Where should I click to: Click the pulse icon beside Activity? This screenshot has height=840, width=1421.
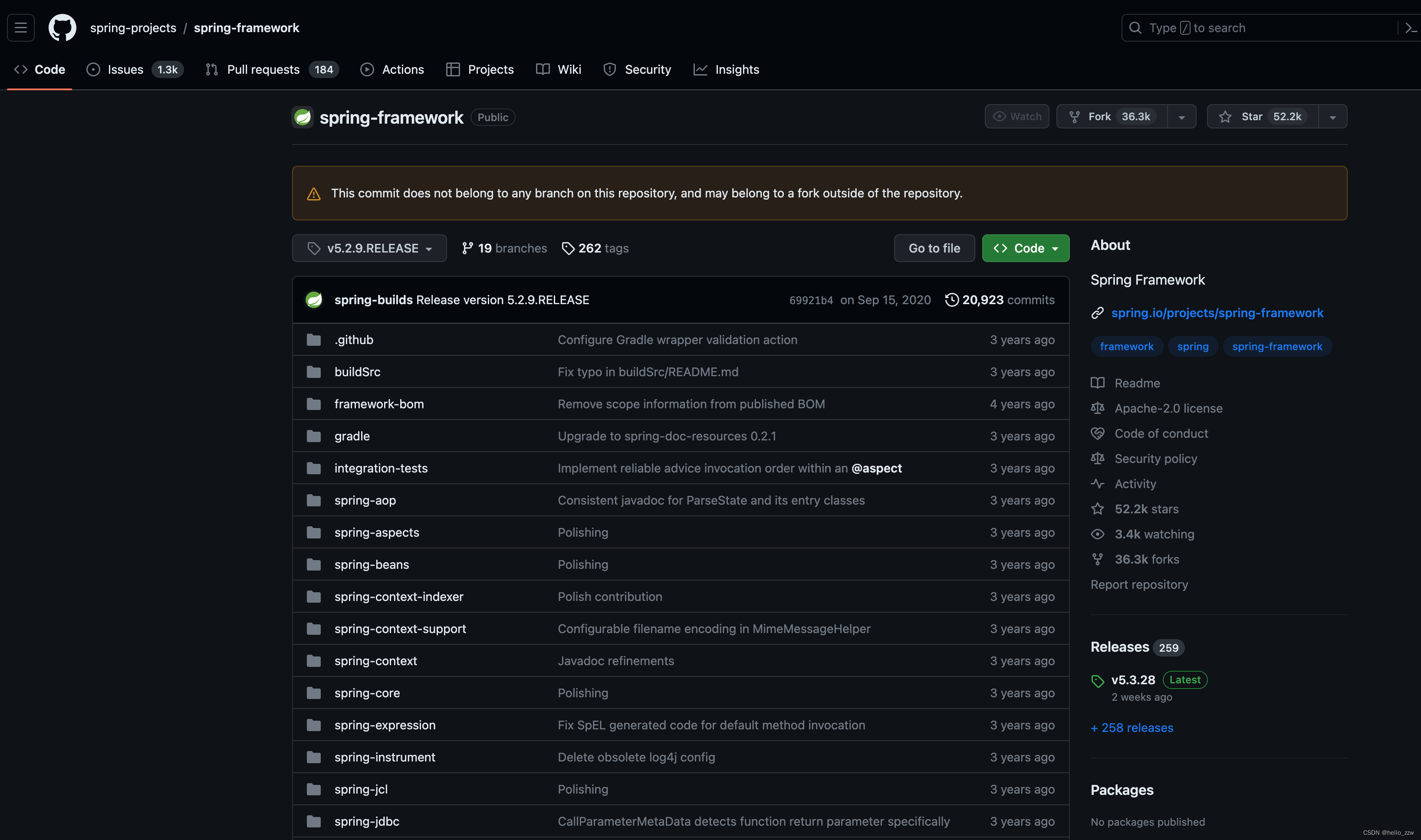(x=1097, y=484)
